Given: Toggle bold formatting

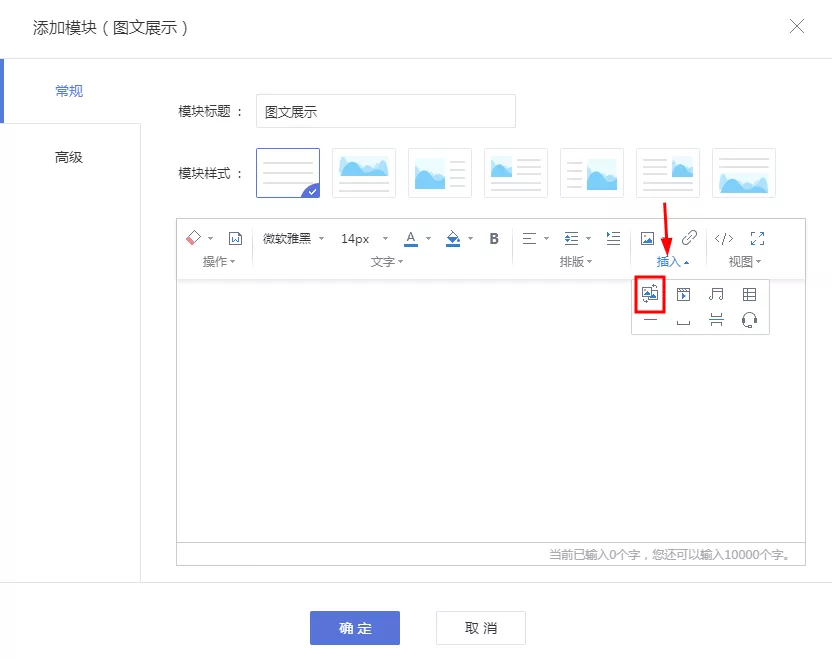Looking at the screenshot, I should [494, 238].
